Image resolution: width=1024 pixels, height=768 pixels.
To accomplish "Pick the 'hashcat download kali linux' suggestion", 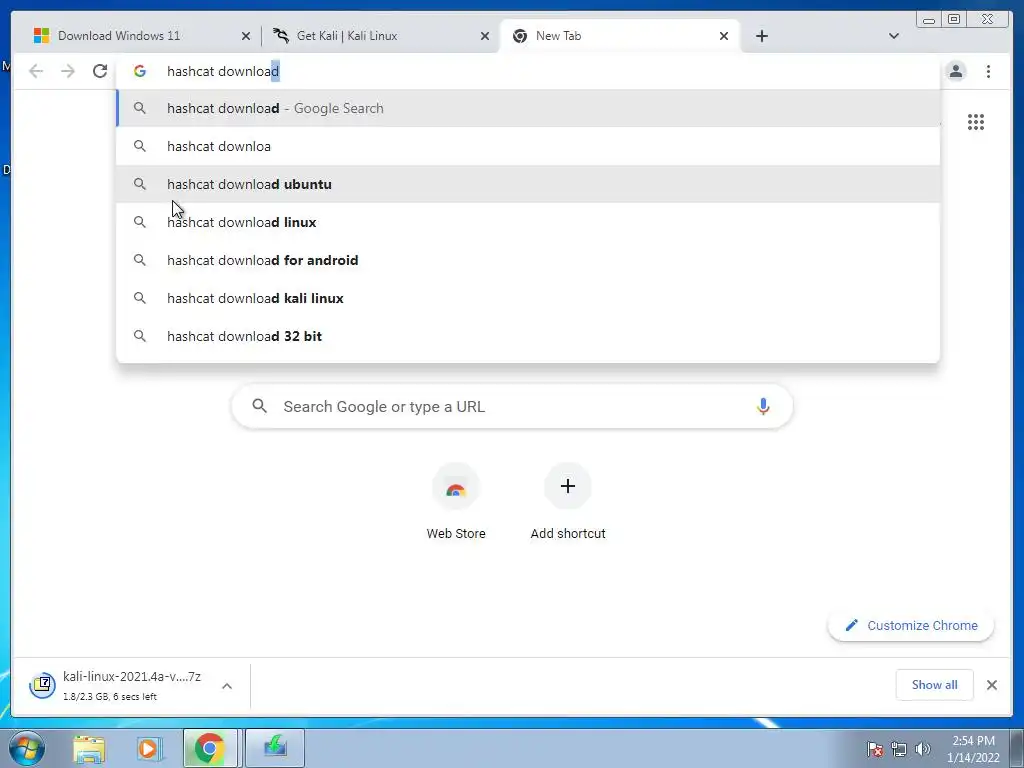I will (x=528, y=298).
